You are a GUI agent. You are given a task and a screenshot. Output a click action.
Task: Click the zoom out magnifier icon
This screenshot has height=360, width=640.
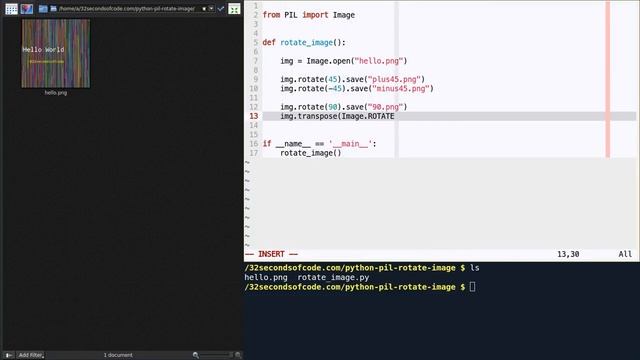tap(196, 355)
